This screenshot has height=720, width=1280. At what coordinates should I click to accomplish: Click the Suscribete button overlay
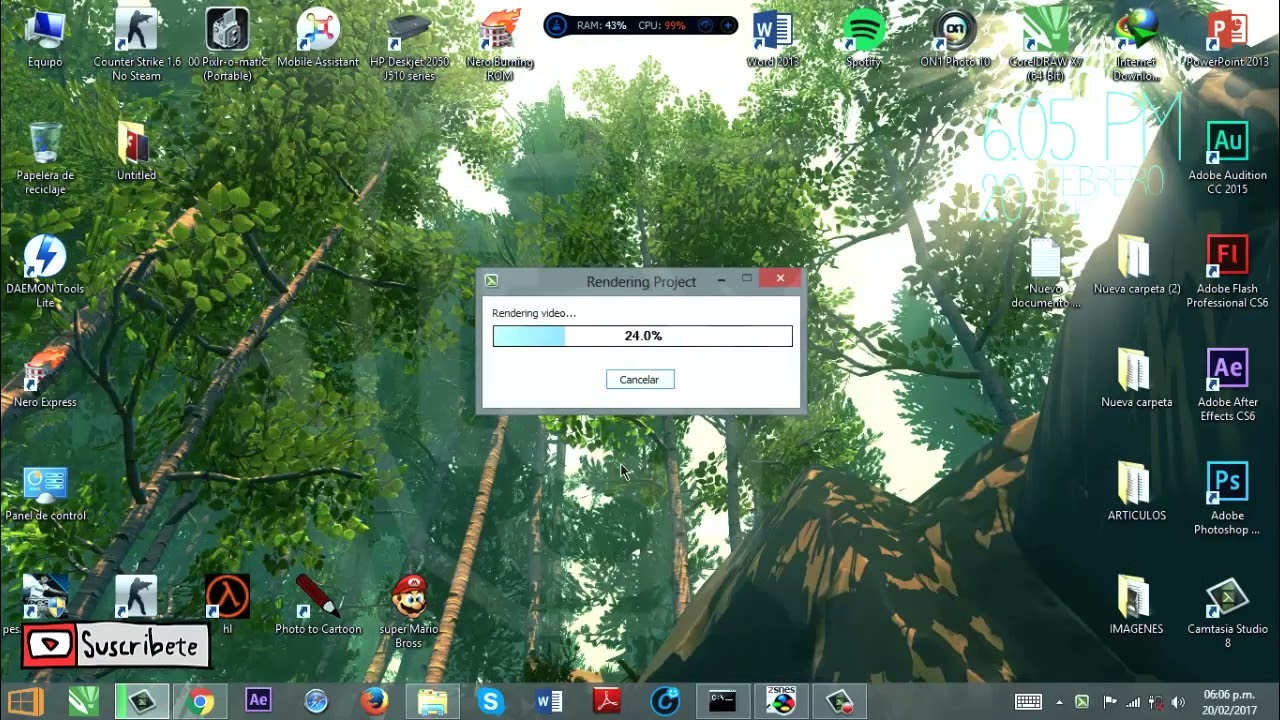tap(116, 646)
